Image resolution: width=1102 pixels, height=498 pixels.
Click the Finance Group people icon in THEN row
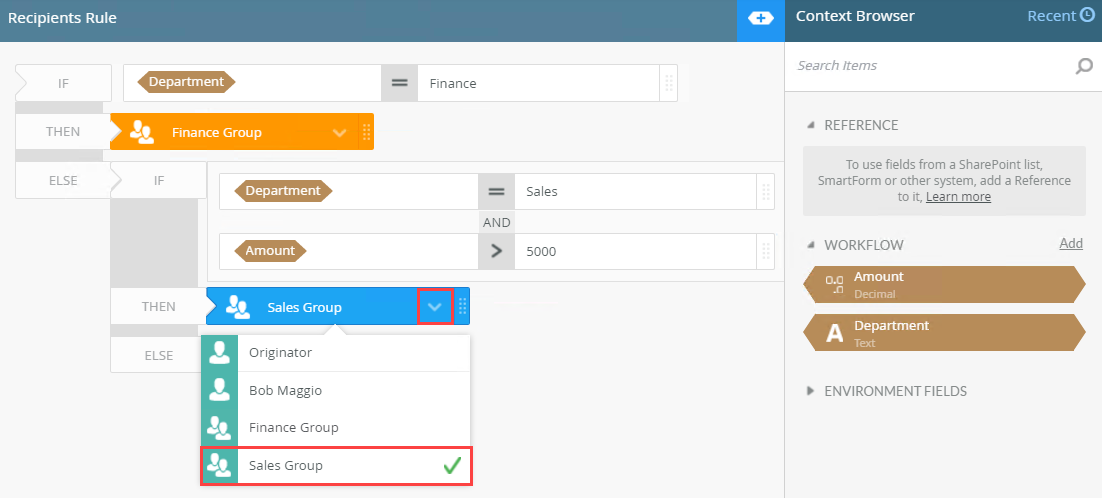142,132
